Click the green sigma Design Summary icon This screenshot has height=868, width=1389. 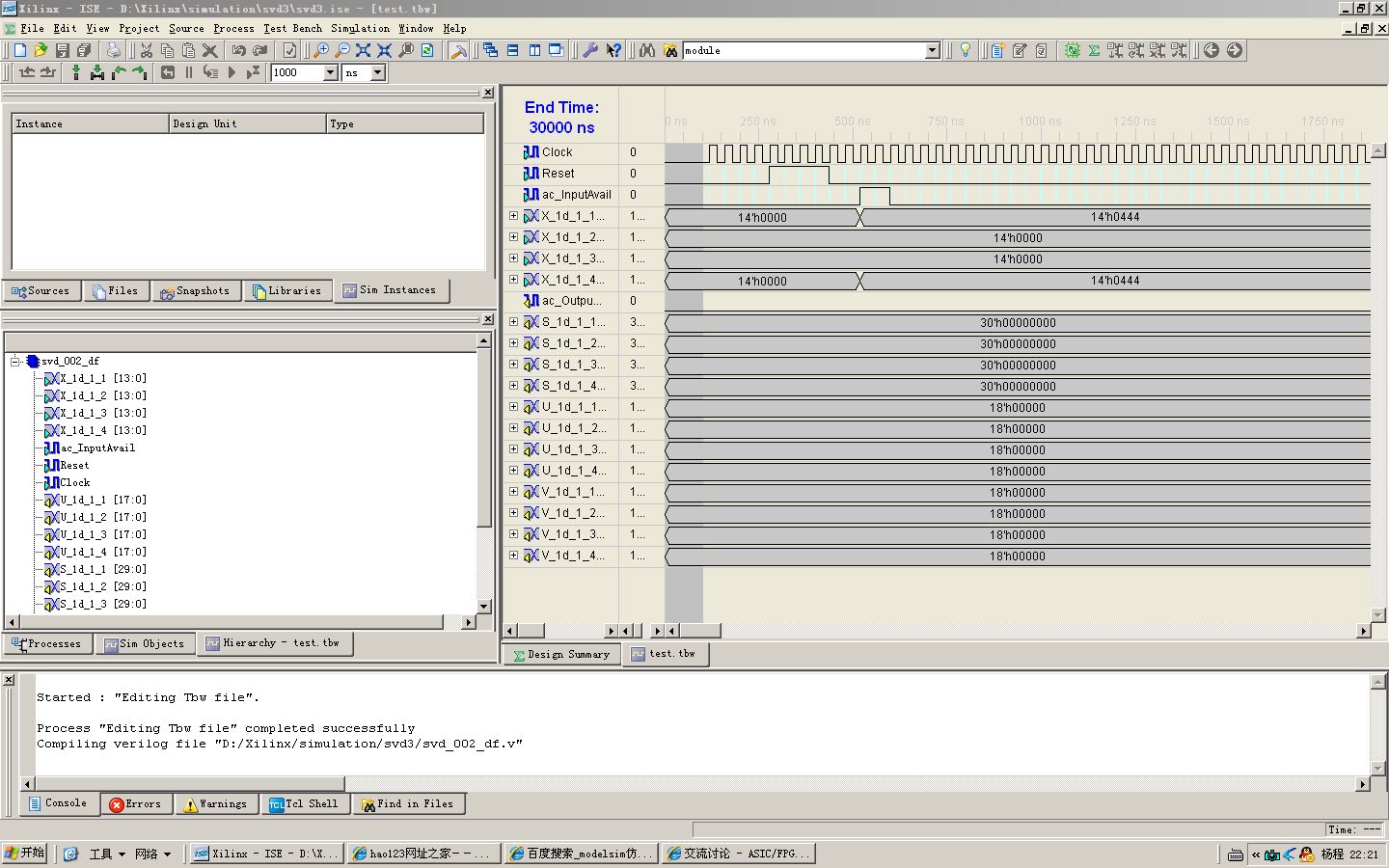(1094, 50)
